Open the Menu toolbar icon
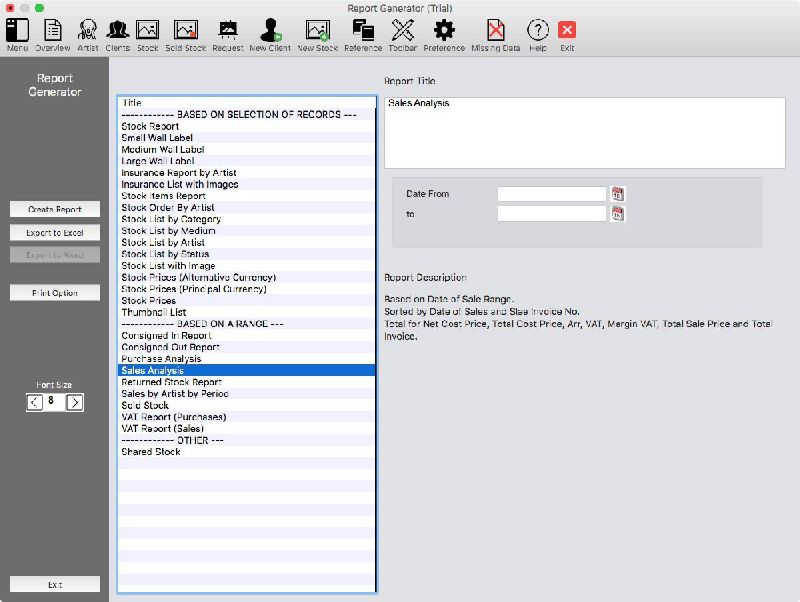 coord(17,35)
